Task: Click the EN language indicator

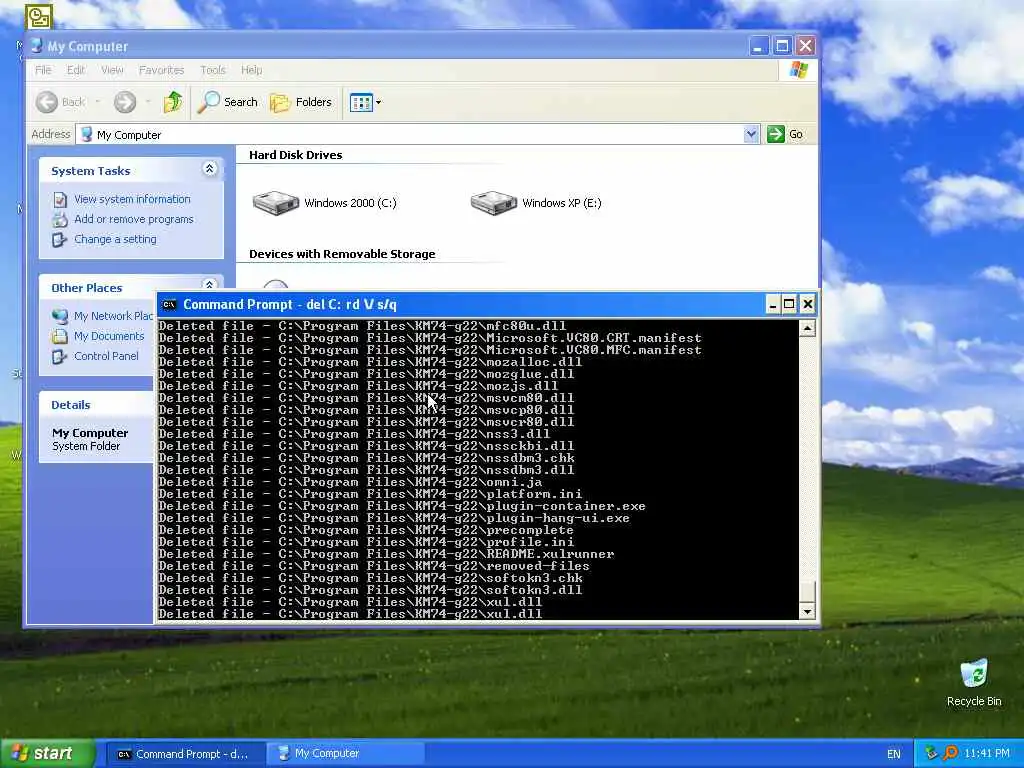Action: click(893, 754)
